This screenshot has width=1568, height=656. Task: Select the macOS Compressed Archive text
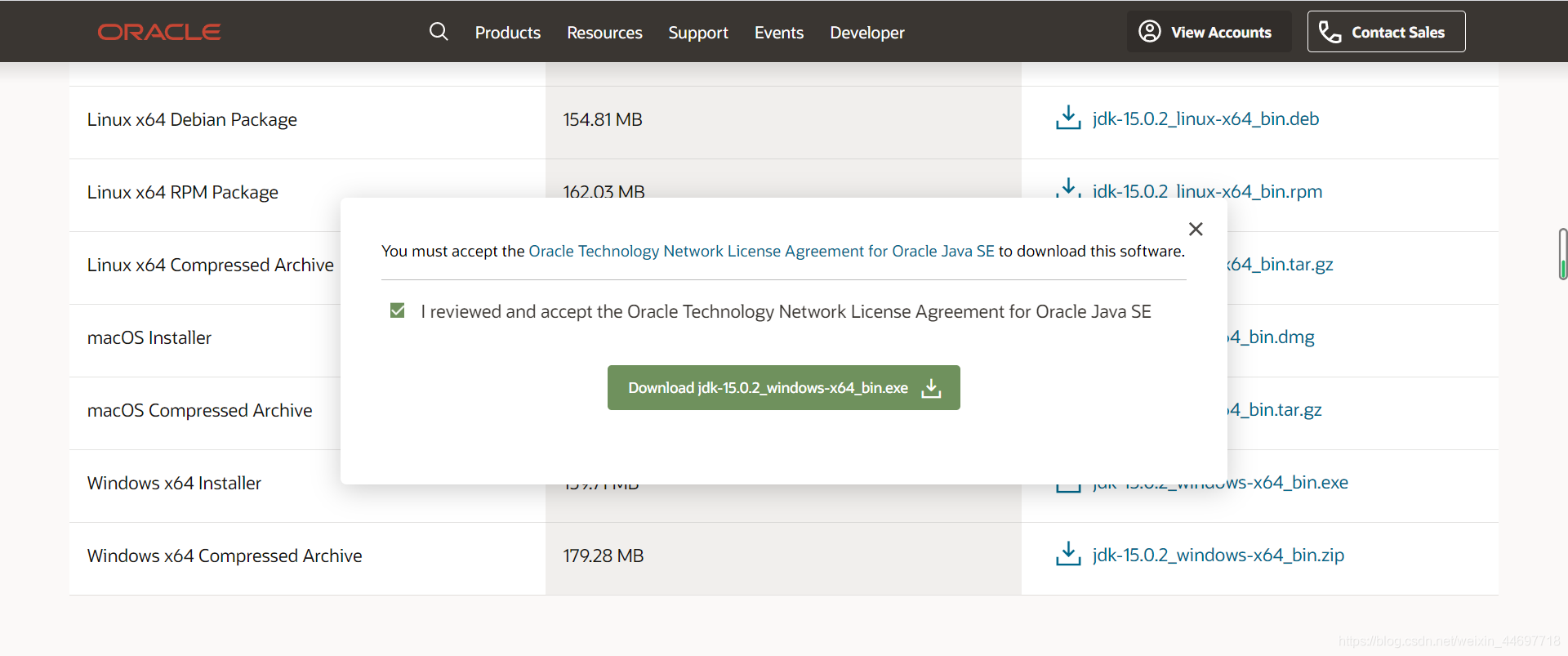200,410
